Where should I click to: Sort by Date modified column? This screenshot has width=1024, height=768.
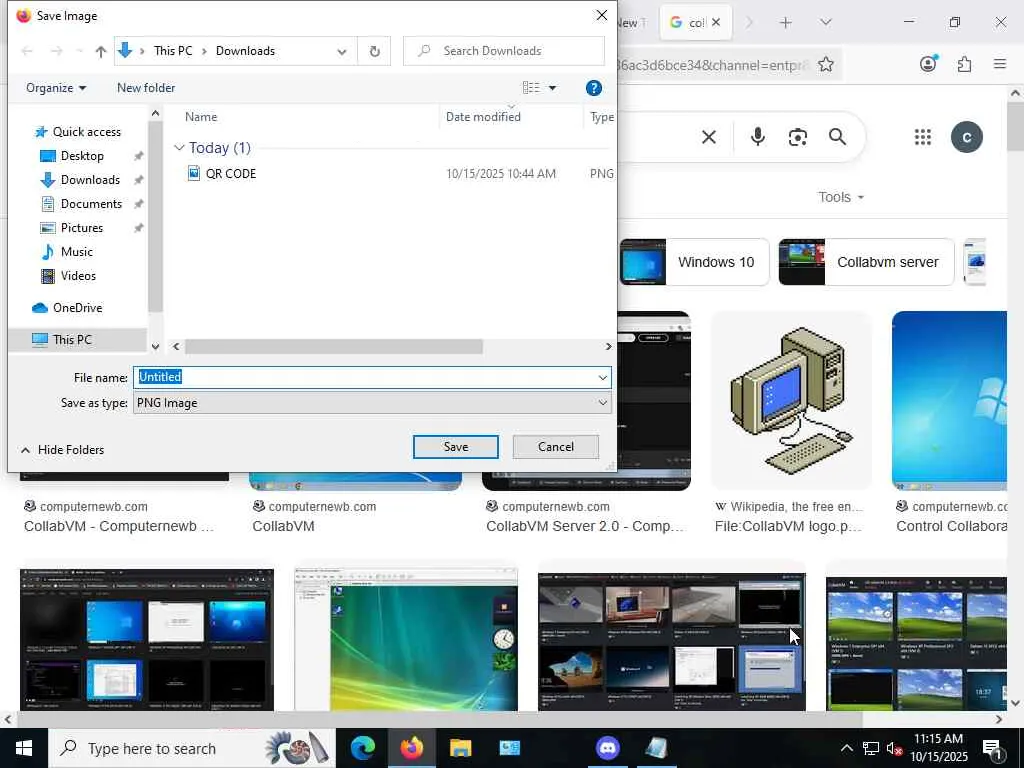coord(483,117)
